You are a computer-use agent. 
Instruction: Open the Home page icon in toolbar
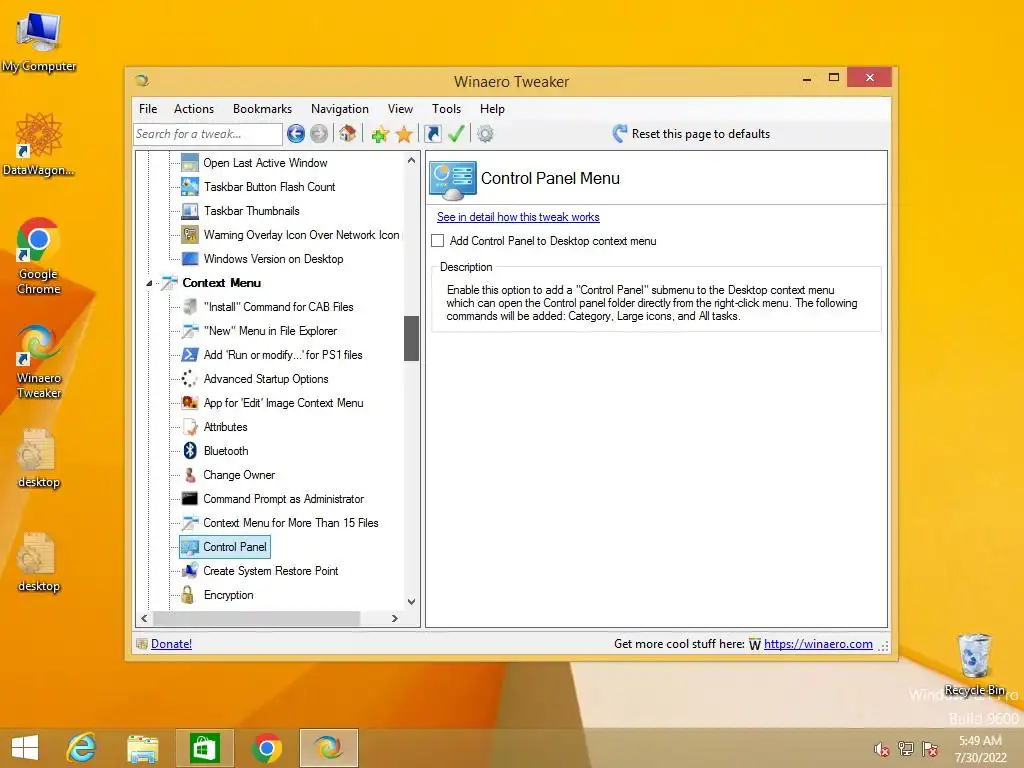tap(347, 134)
